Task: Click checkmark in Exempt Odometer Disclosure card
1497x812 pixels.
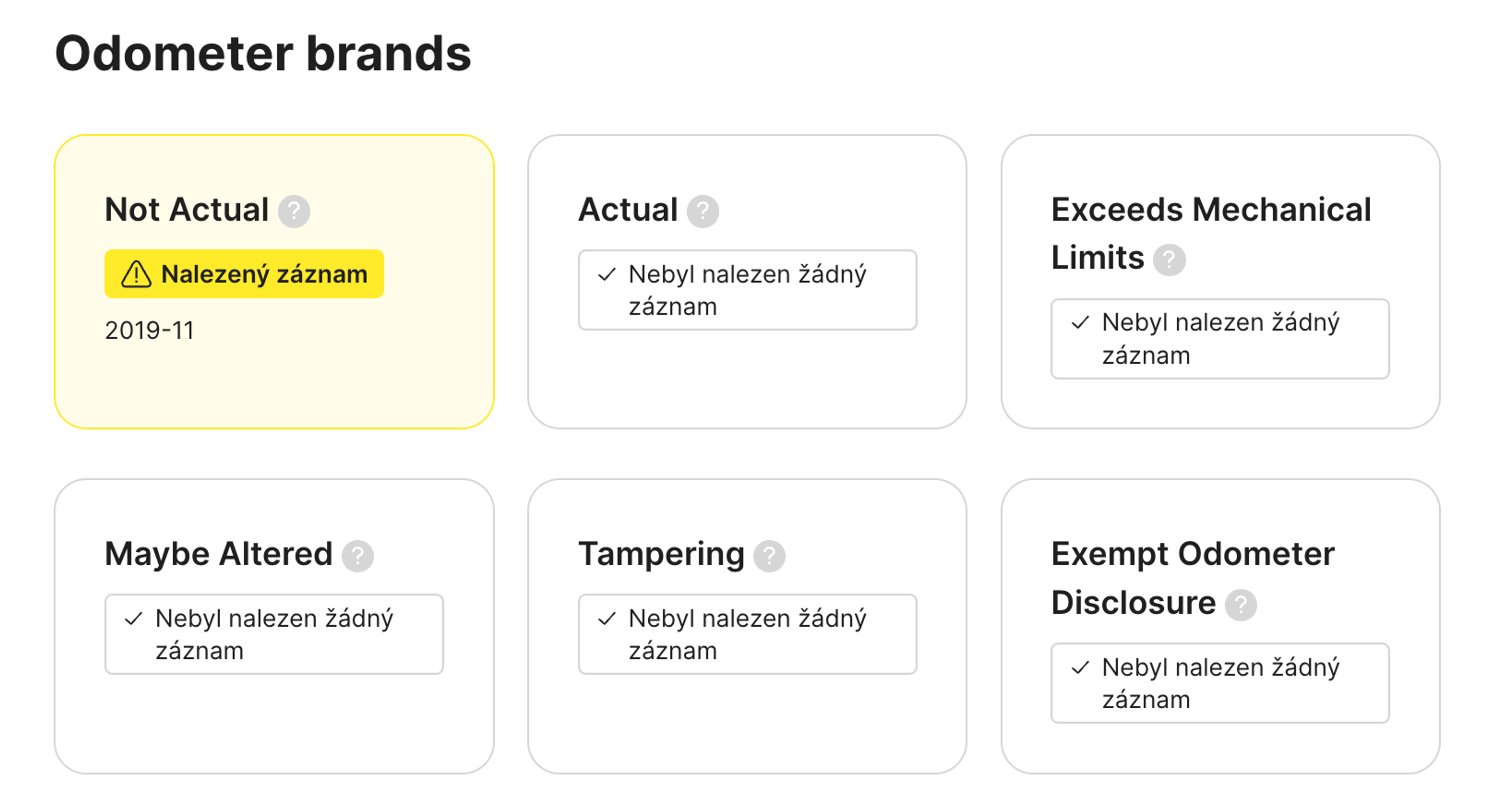Action: (1080, 667)
